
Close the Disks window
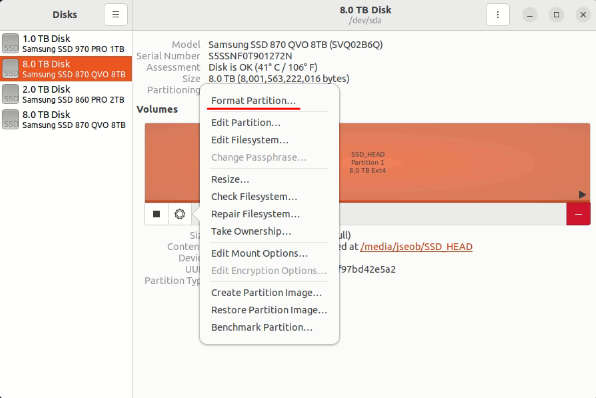tap(583, 15)
